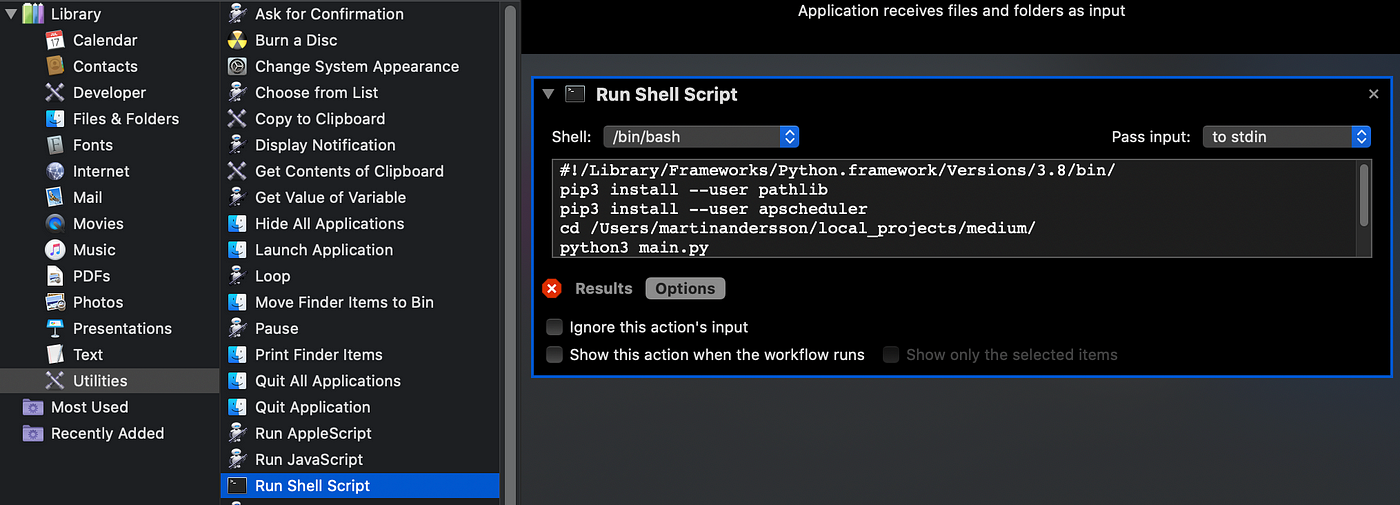
Task: Click the Internet globe icon
Action: pos(55,171)
